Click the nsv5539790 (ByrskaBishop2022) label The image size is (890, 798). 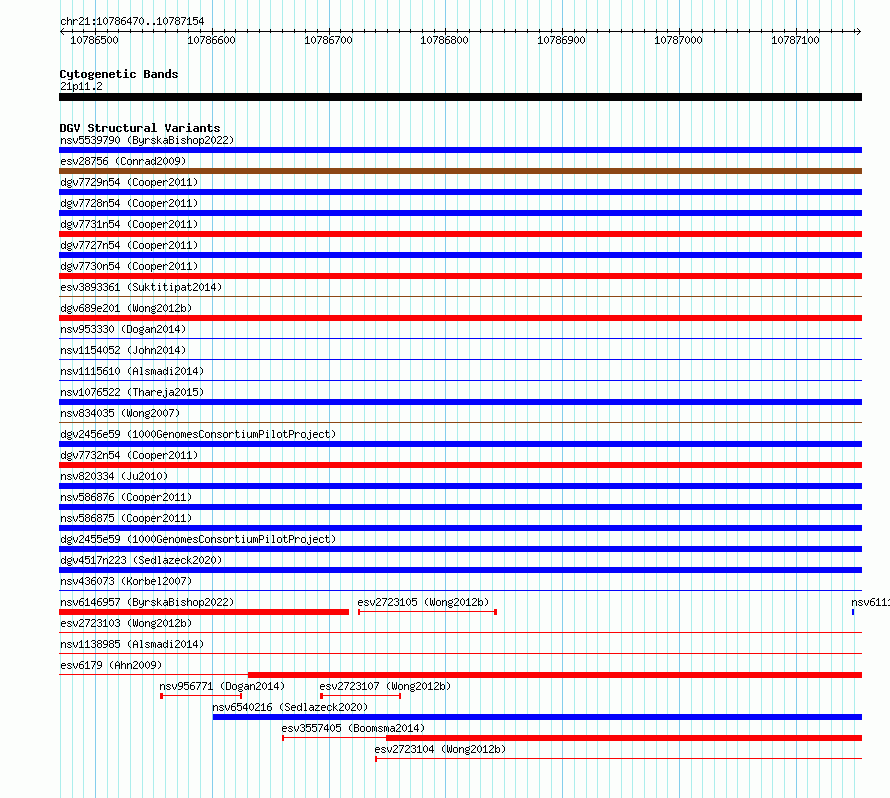coord(147,140)
